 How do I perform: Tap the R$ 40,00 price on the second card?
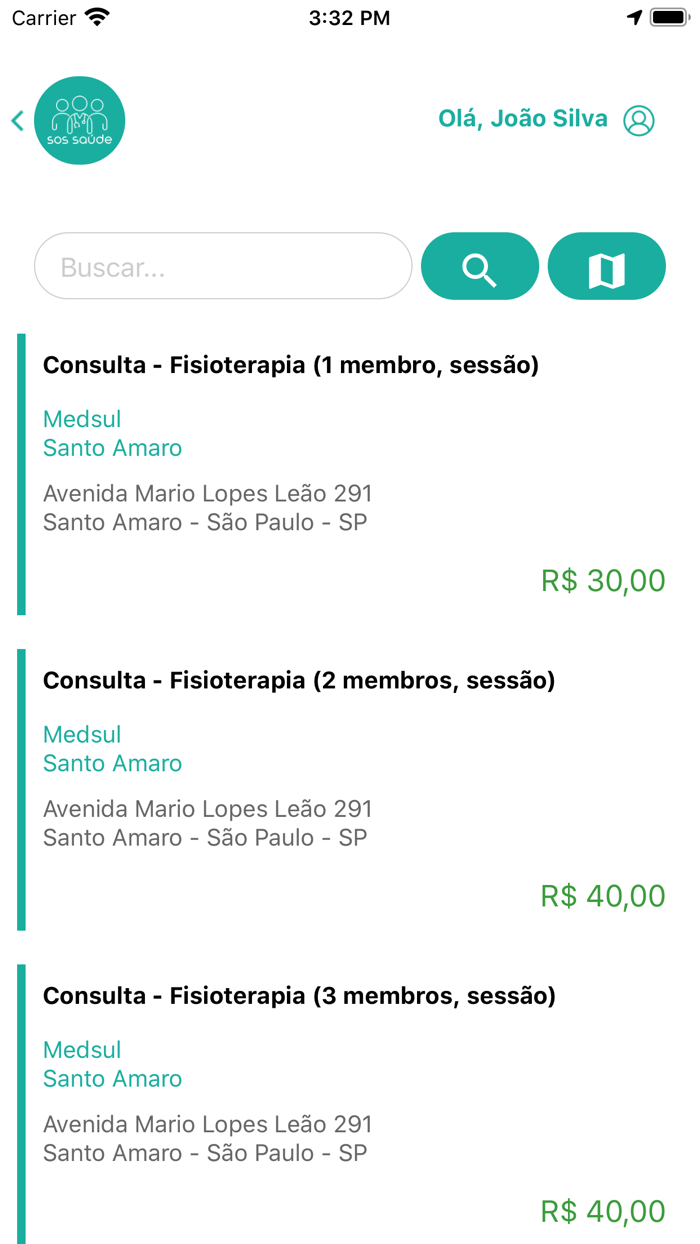[x=604, y=895]
